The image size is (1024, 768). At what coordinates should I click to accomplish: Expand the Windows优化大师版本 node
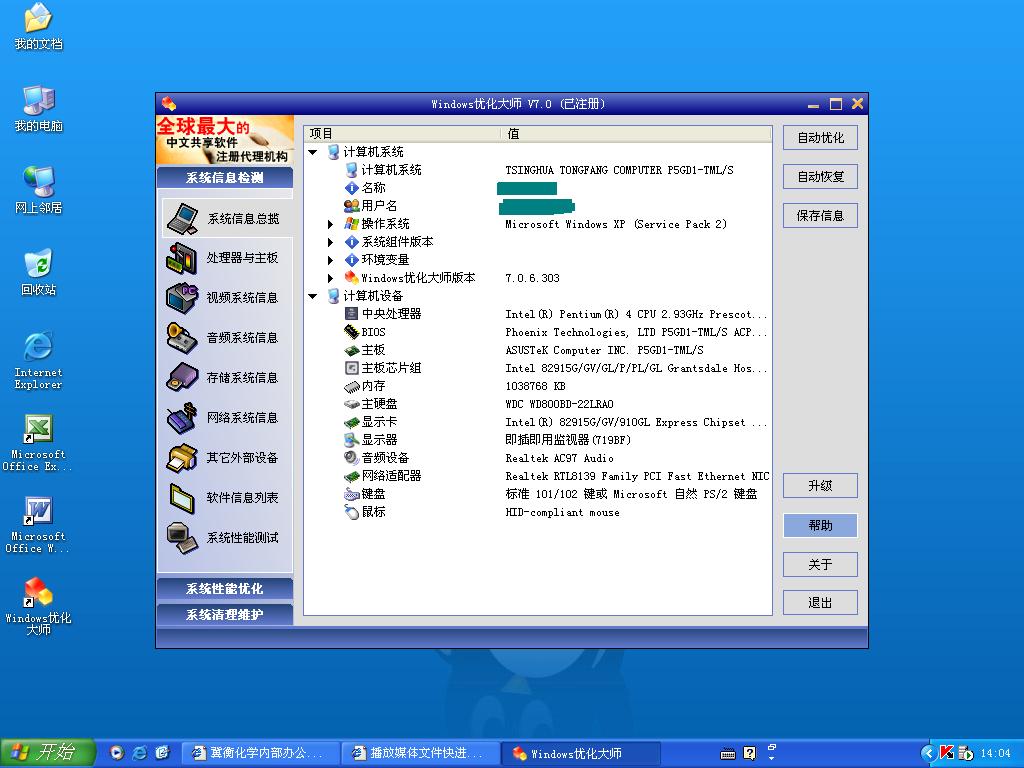click(x=330, y=278)
